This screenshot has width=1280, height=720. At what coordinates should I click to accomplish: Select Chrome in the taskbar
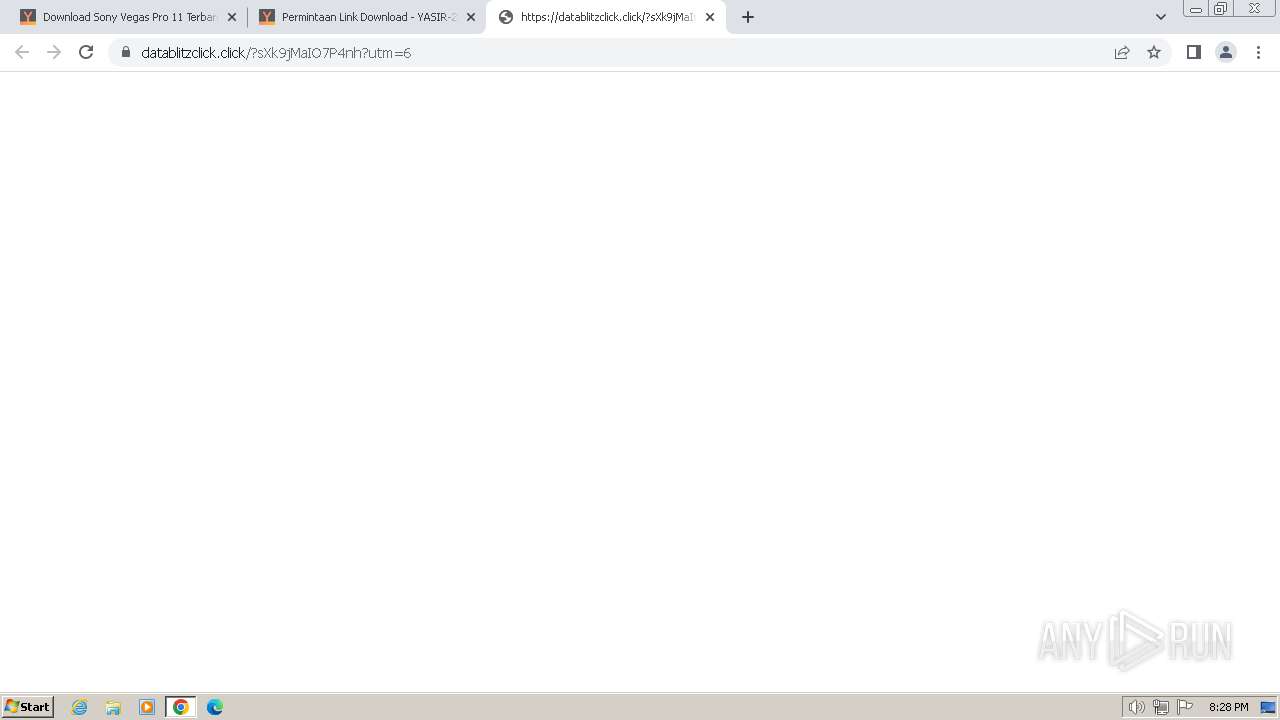(181, 707)
